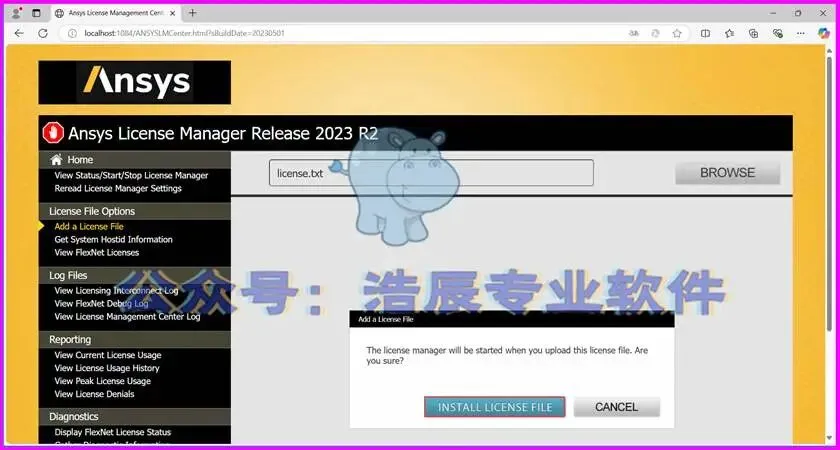The height and width of the screenshot is (450, 840).
Task: Click the Diagnostics section heading
Action: click(73, 416)
